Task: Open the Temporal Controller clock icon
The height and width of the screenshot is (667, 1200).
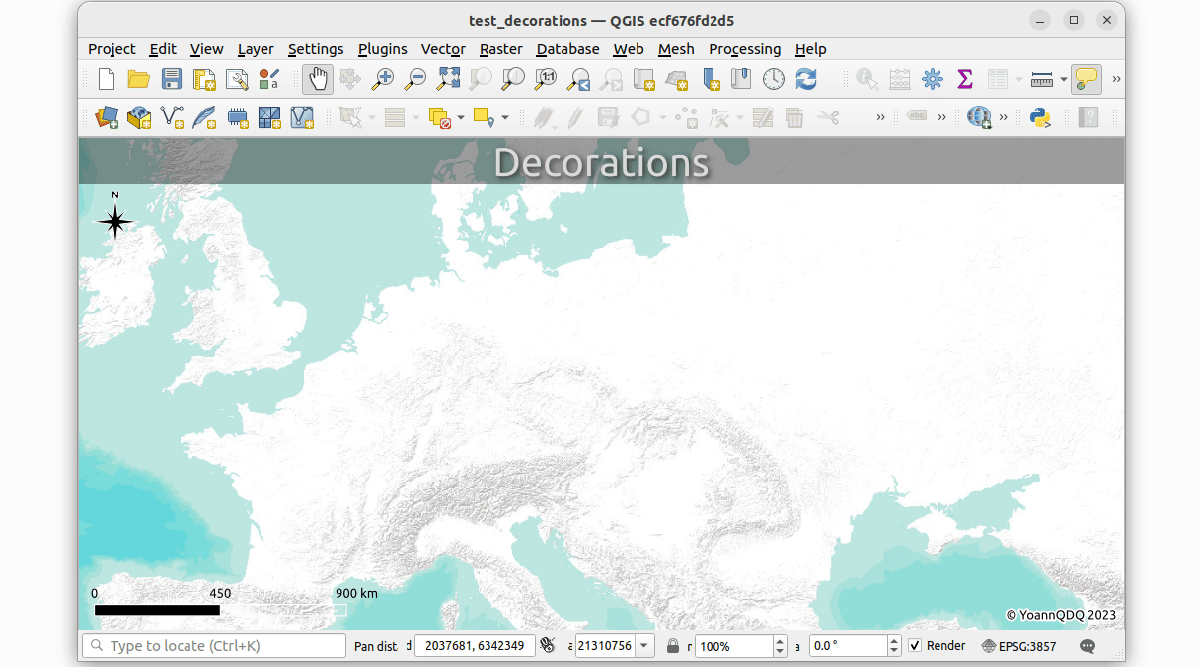Action: [x=774, y=79]
